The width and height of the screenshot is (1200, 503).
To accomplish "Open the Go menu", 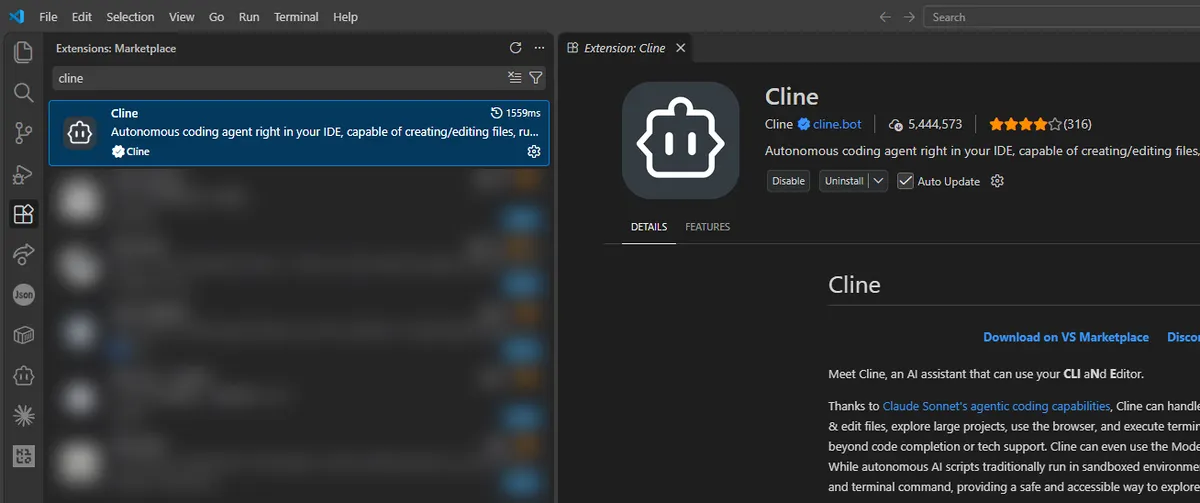I will click(217, 17).
